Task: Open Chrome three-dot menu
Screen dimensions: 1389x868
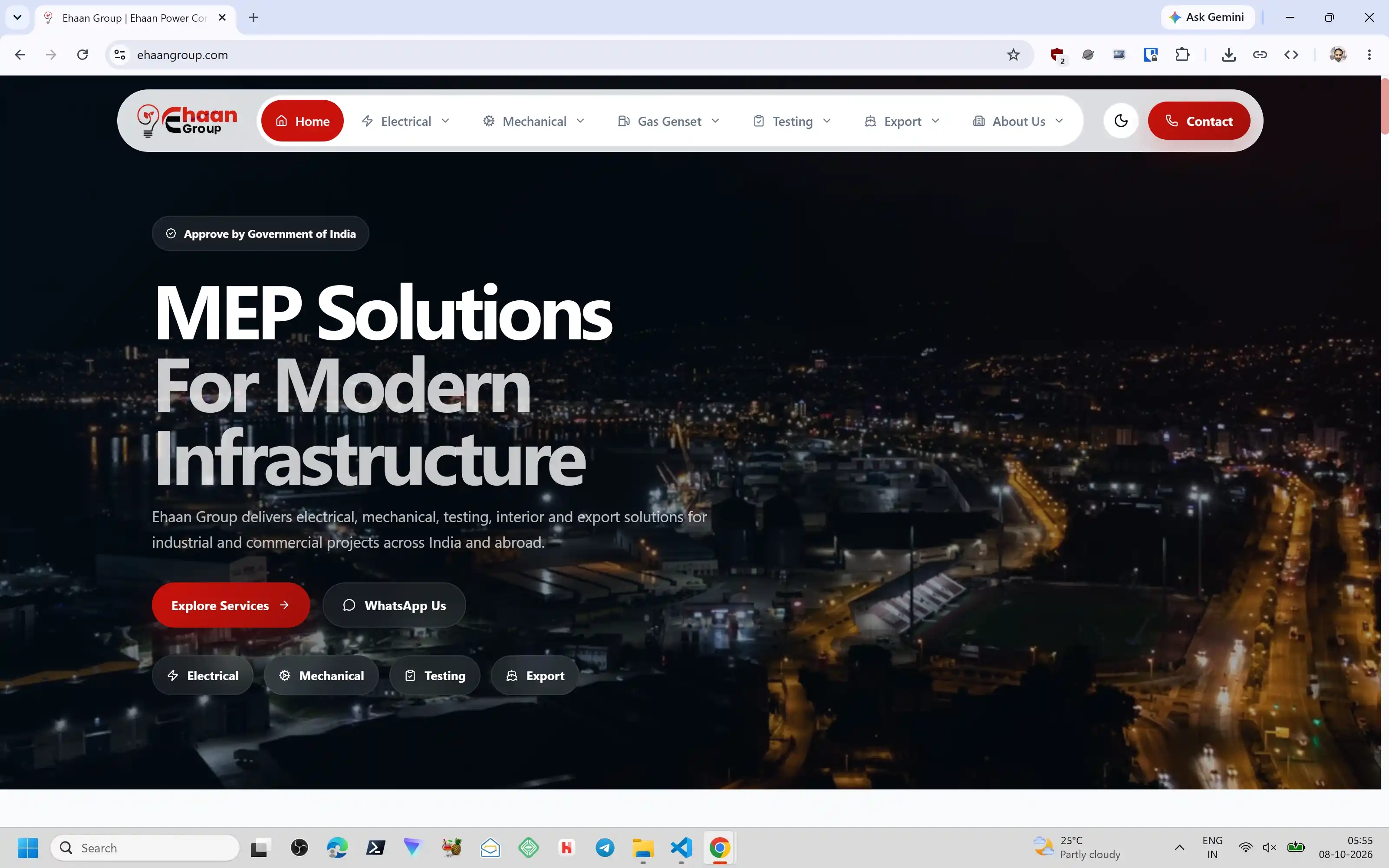Action: [1369, 55]
